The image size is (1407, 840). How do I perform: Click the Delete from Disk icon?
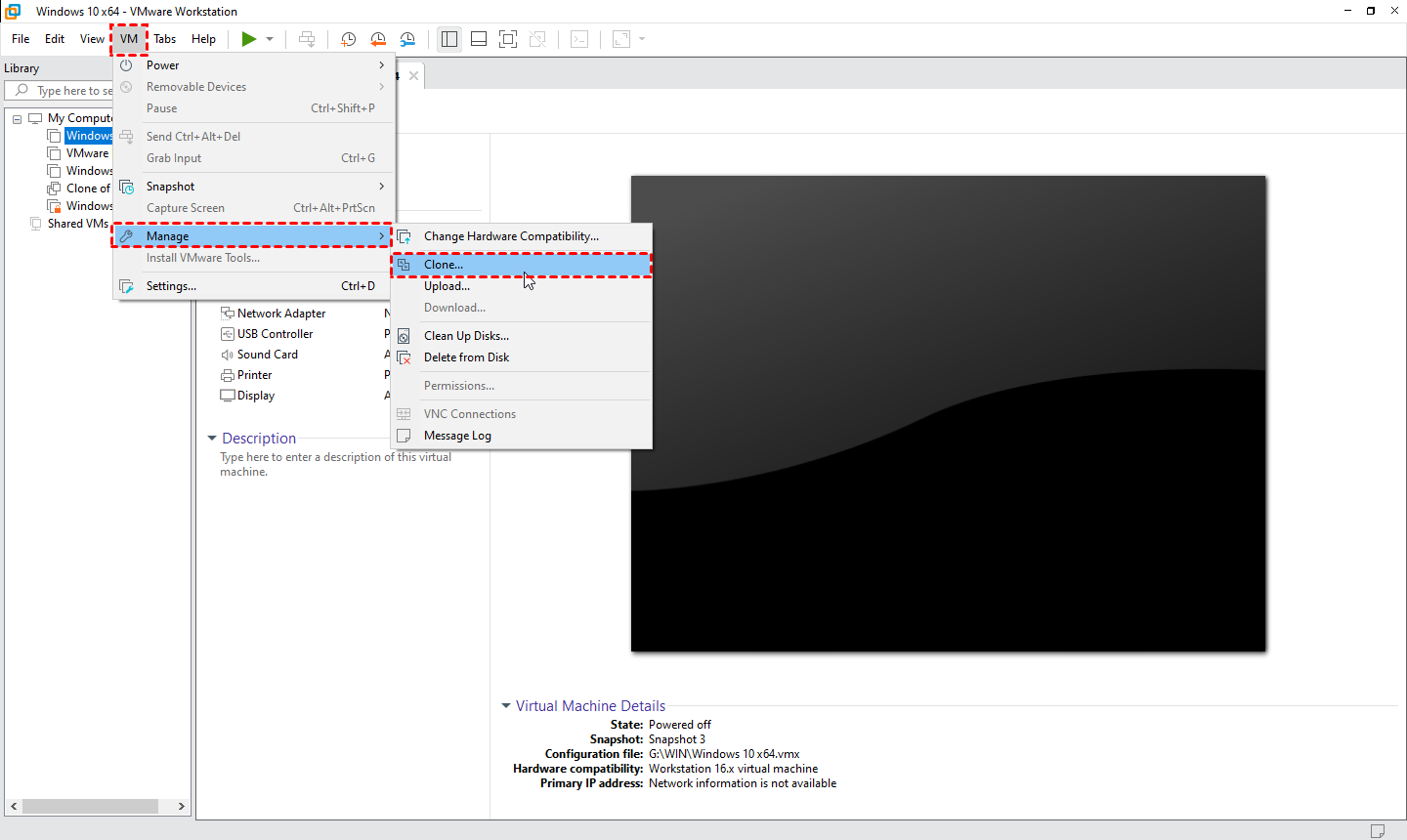point(404,357)
